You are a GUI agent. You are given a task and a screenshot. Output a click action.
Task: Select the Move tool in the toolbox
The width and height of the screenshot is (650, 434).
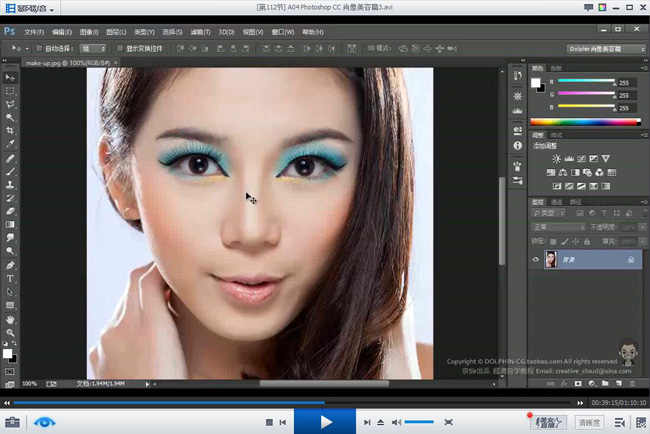[10, 77]
